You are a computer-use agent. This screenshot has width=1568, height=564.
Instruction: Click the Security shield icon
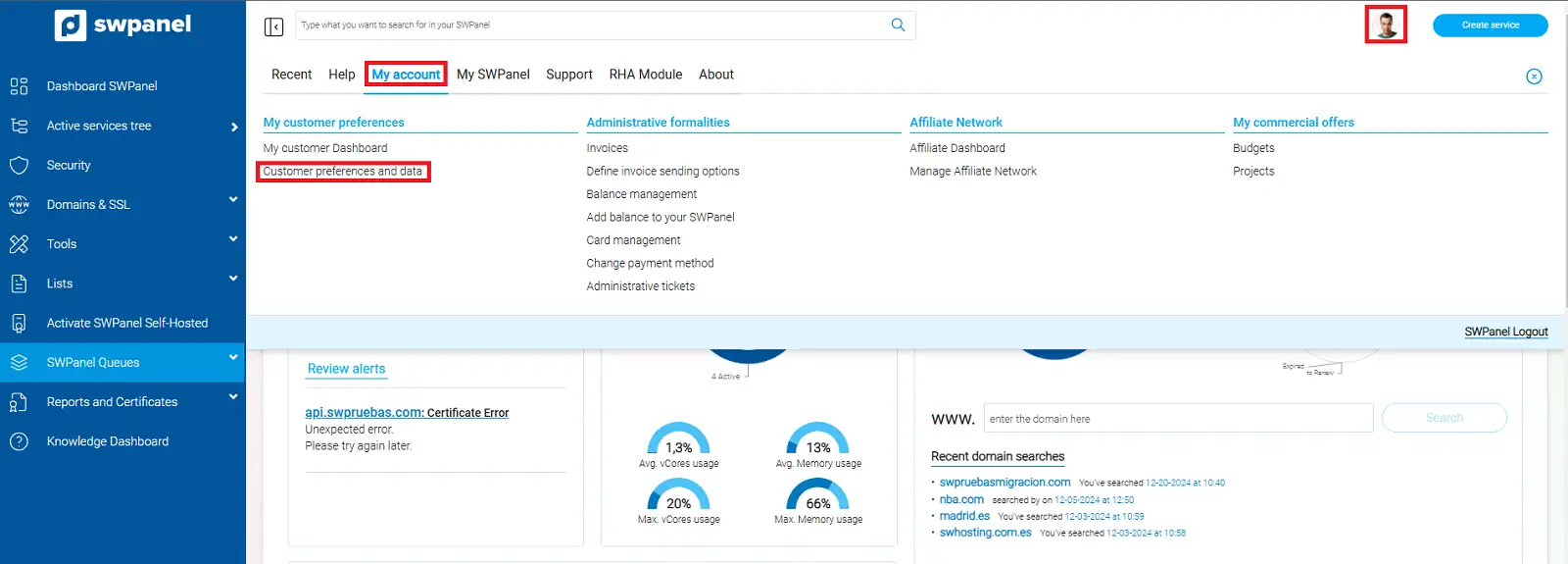tap(20, 166)
